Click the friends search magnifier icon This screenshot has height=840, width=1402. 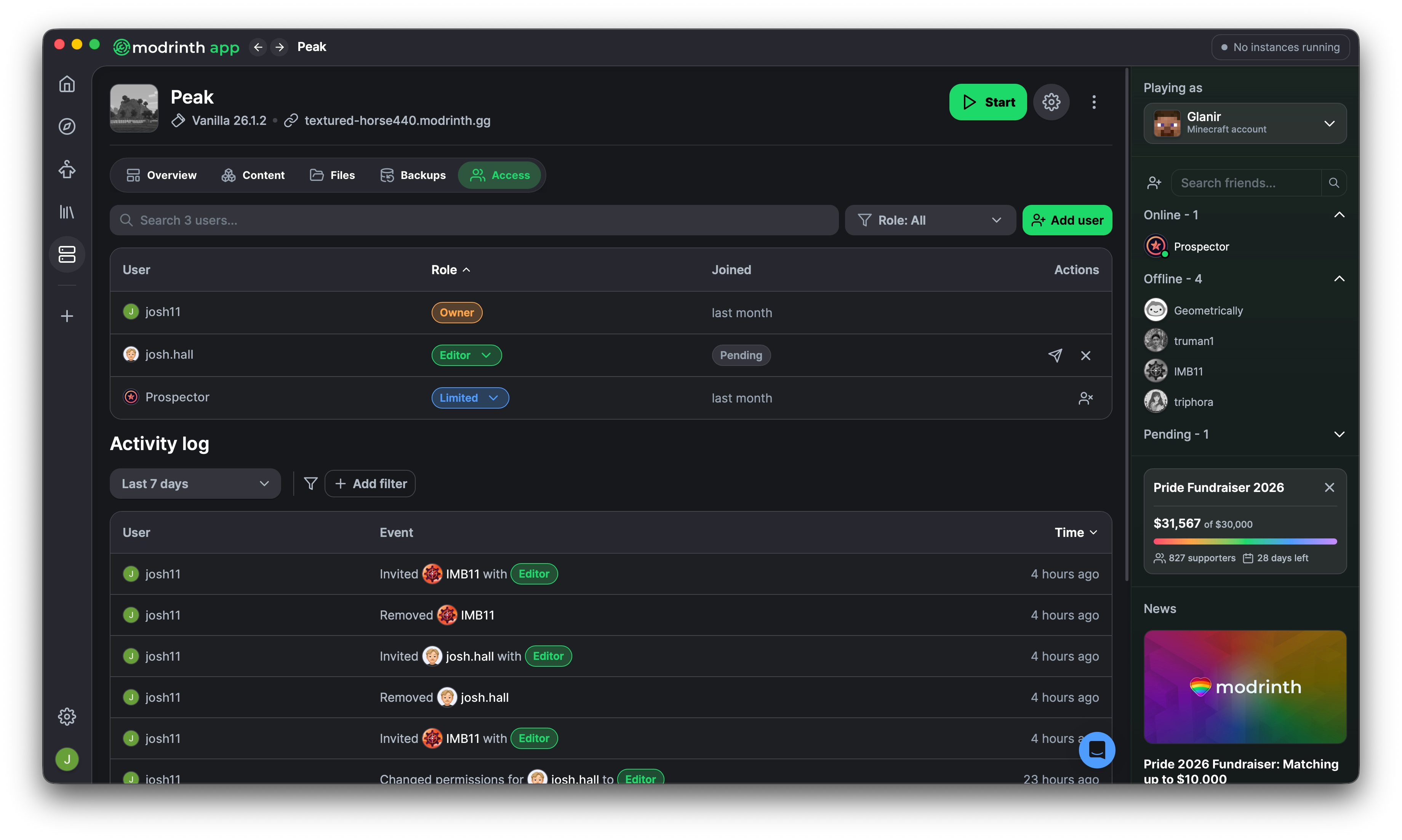point(1333,183)
